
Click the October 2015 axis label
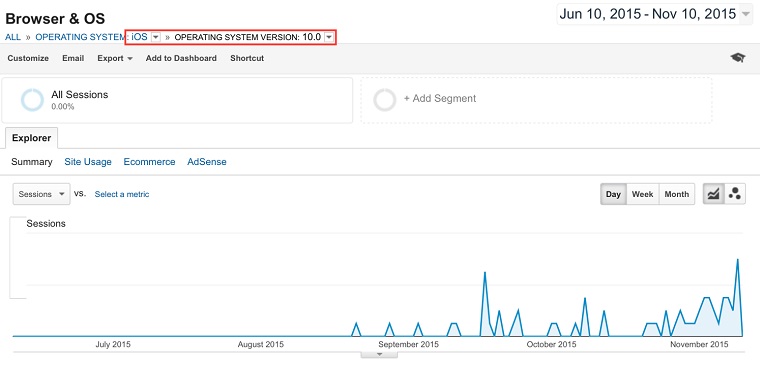click(x=552, y=345)
